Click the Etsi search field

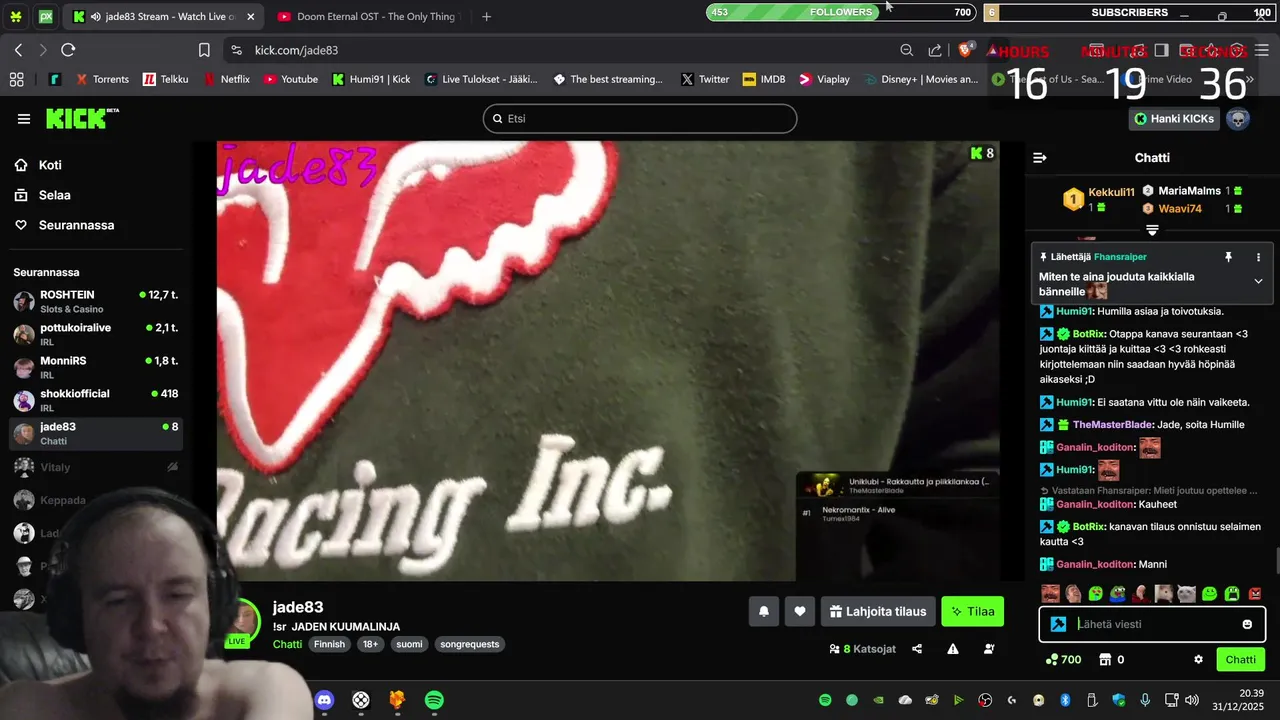(x=640, y=118)
